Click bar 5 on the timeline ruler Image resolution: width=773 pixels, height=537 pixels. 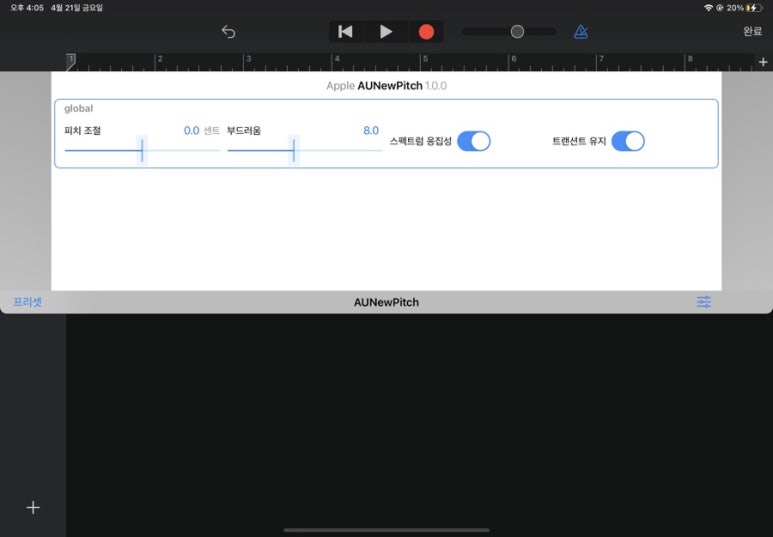[x=425, y=59]
